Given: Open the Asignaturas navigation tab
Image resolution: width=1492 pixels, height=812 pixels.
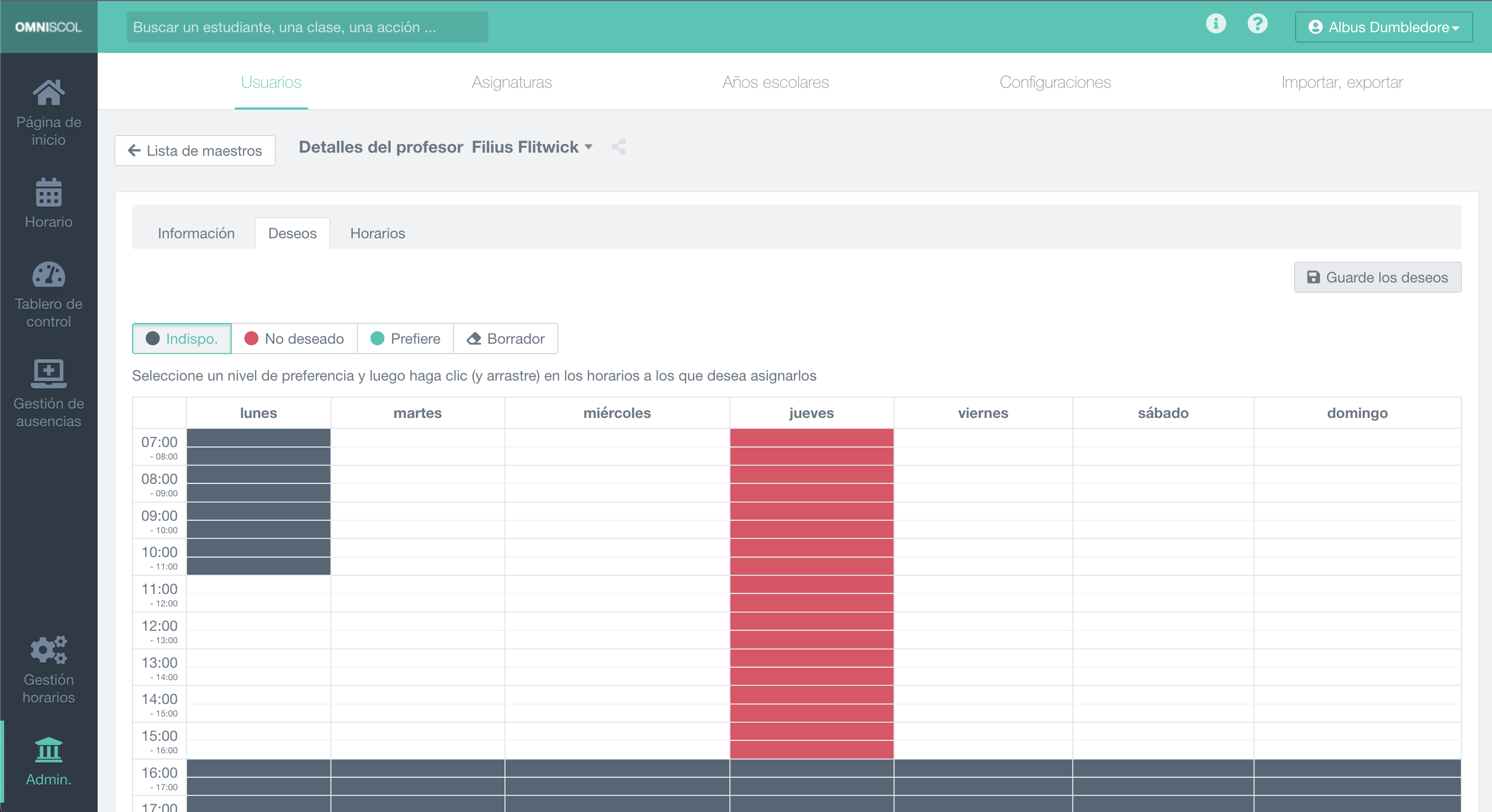Looking at the screenshot, I should (511, 82).
